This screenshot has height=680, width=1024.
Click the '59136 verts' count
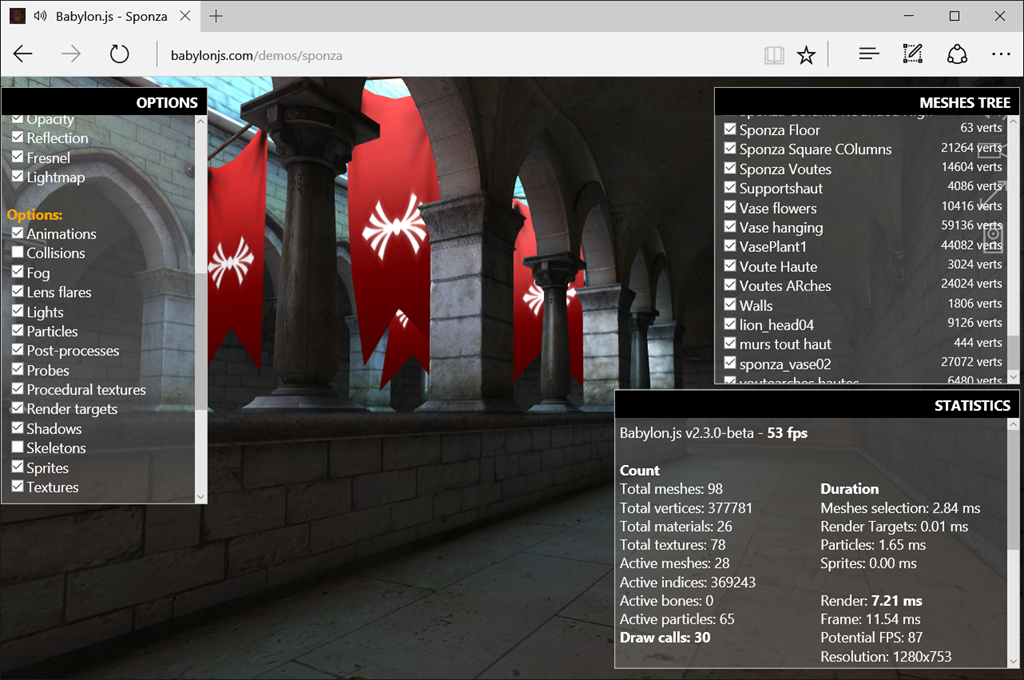971,225
